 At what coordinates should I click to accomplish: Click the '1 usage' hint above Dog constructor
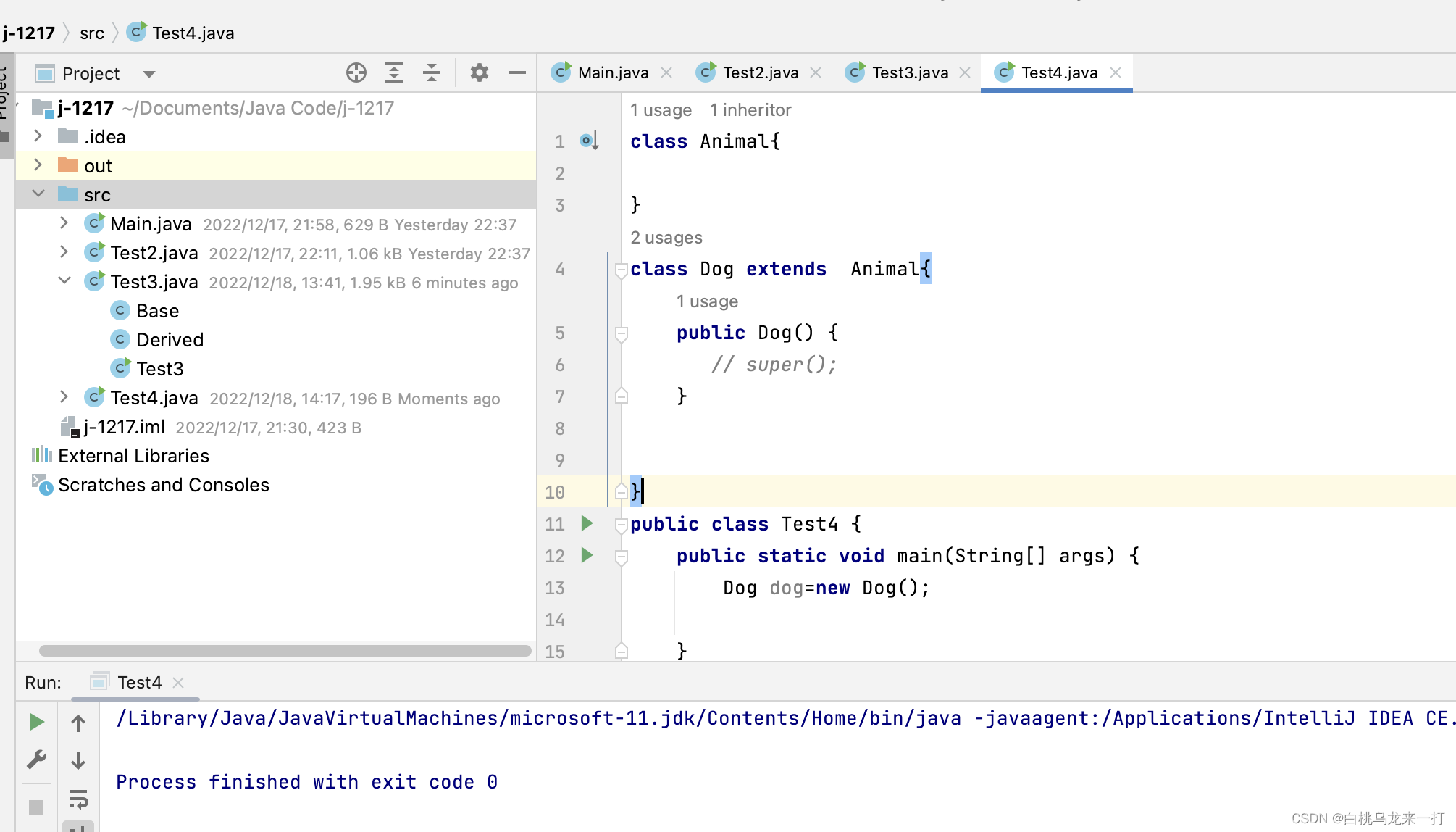tap(707, 301)
